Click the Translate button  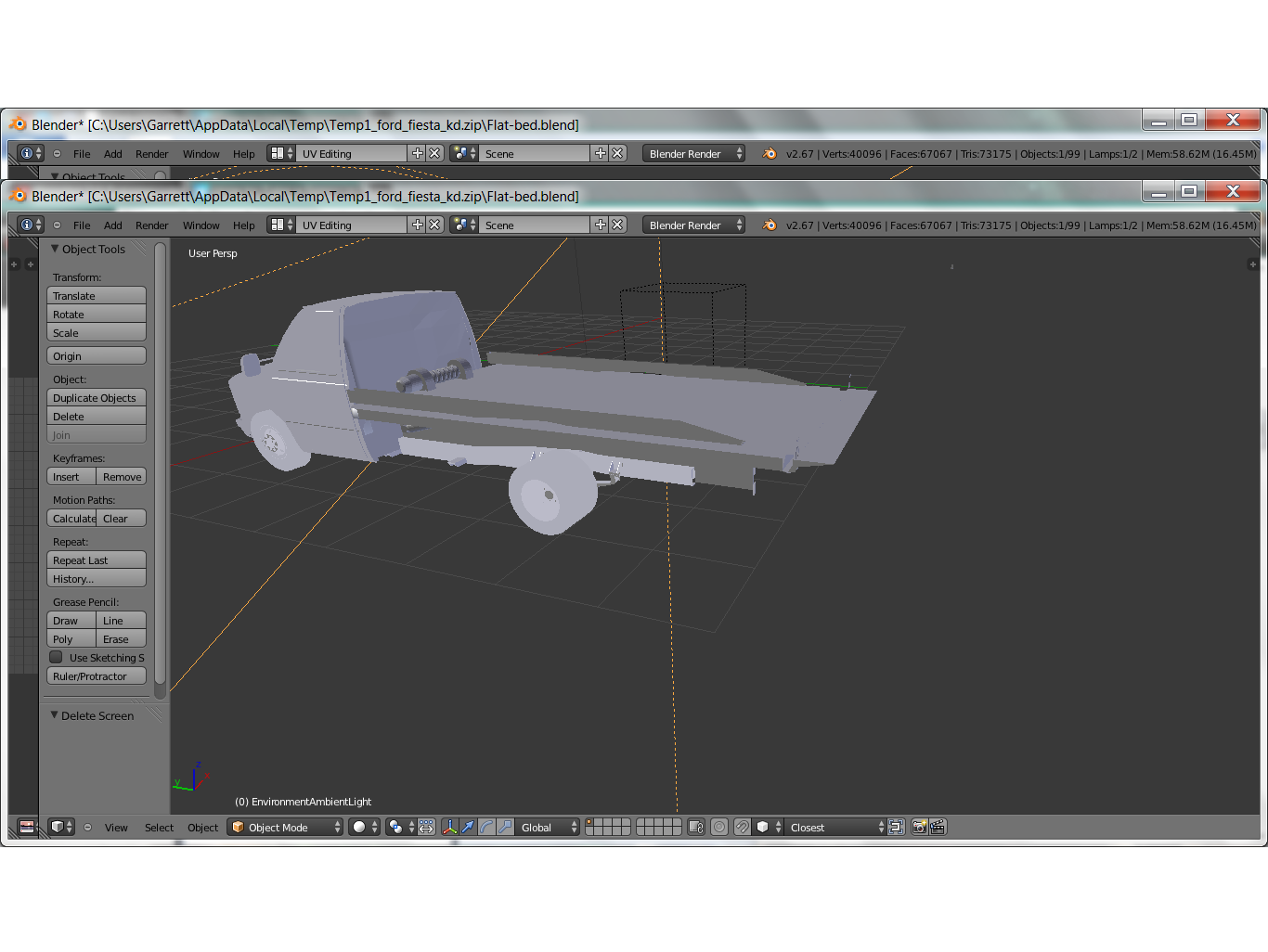point(97,296)
